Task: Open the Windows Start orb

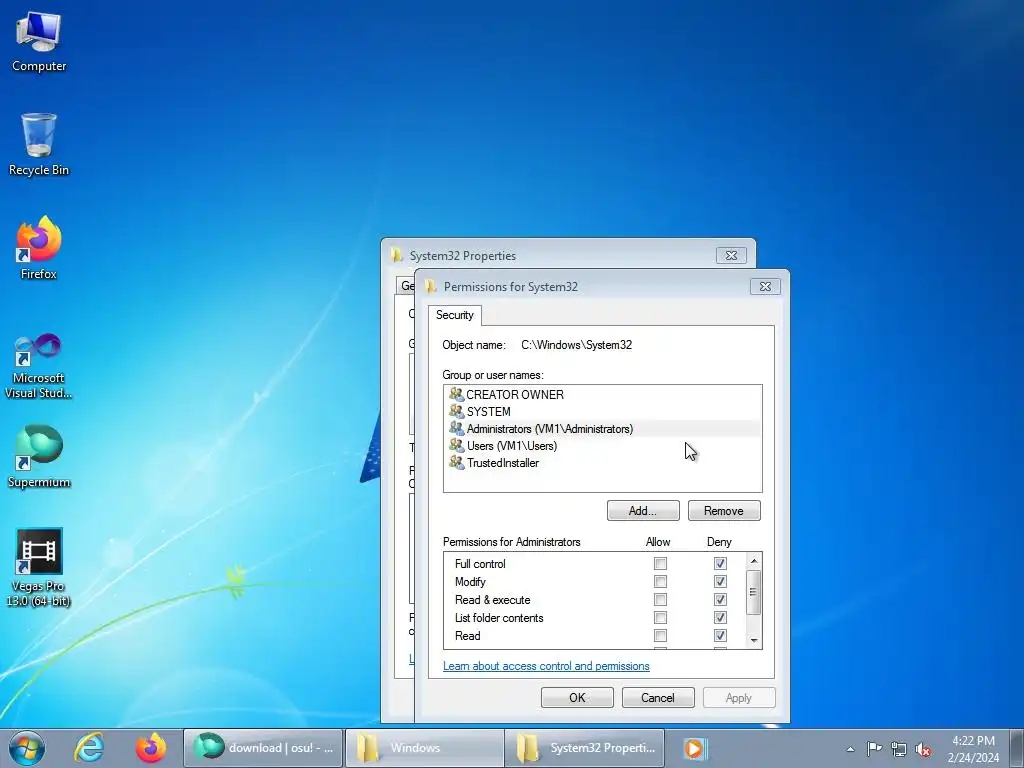Action: point(27,748)
